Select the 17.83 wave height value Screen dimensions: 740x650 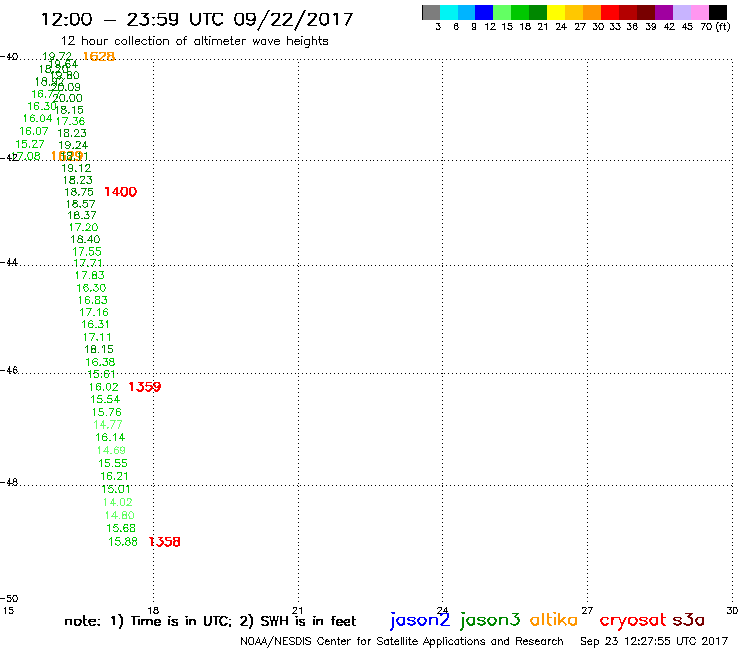90,275
